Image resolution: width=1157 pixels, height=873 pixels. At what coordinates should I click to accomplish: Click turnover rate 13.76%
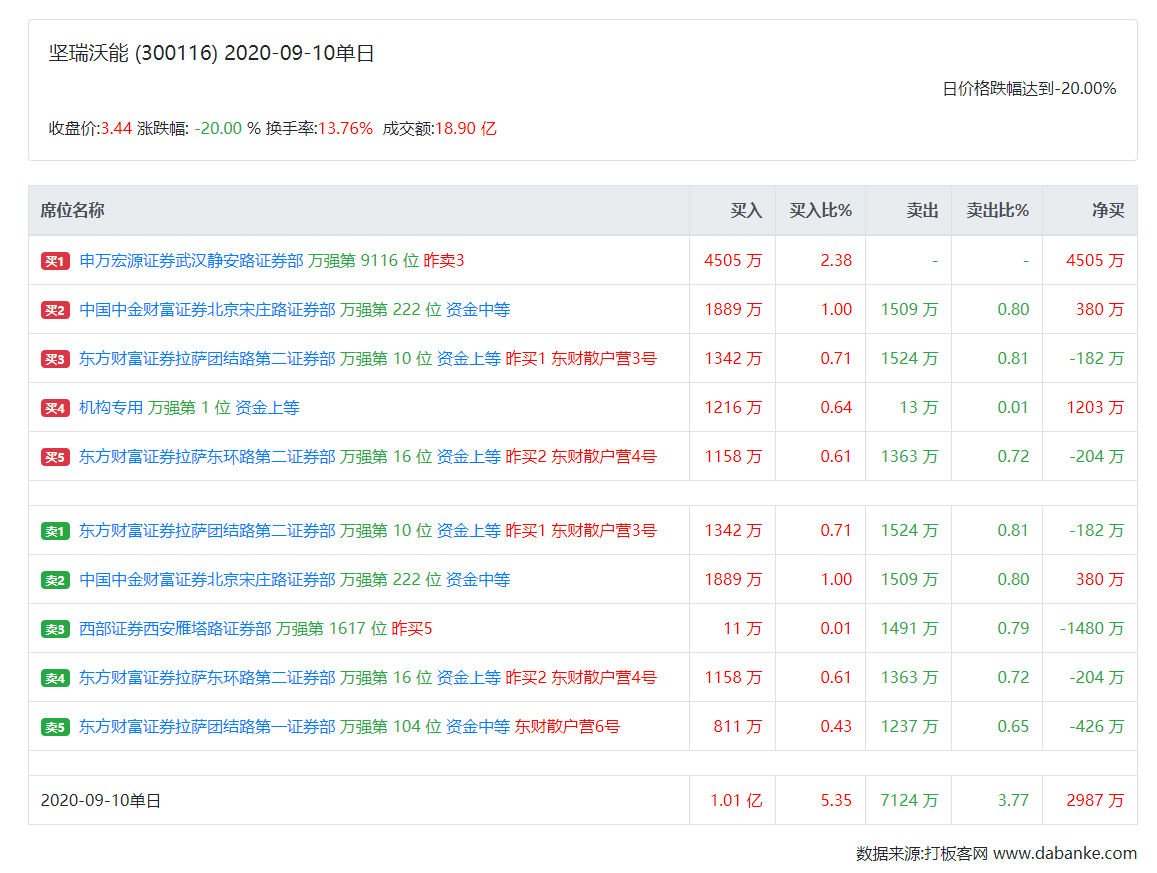point(345,128)
